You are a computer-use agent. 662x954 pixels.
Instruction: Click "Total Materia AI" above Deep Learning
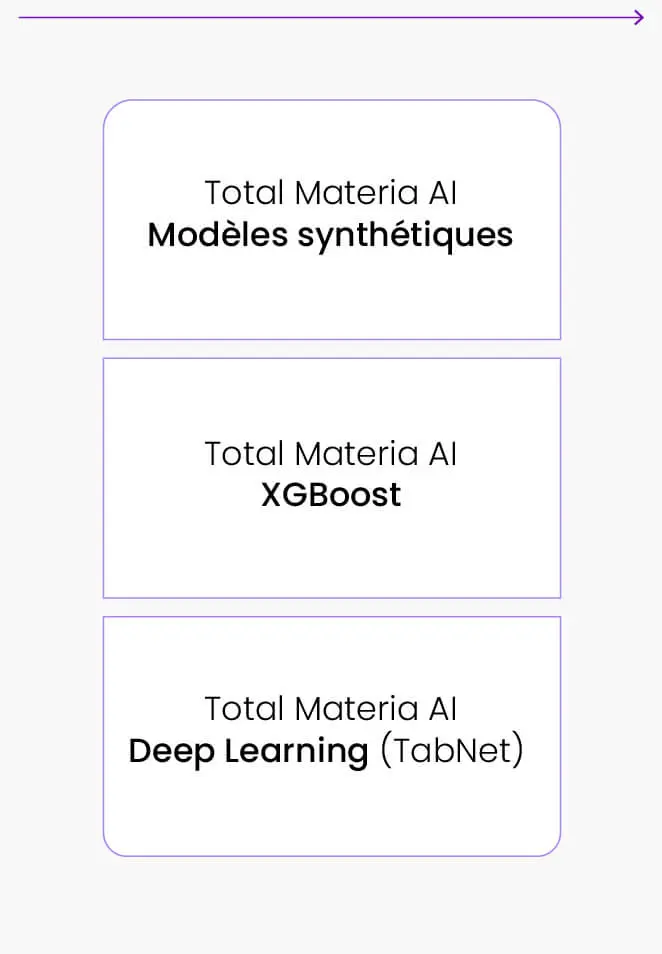[x=331, y=709]
